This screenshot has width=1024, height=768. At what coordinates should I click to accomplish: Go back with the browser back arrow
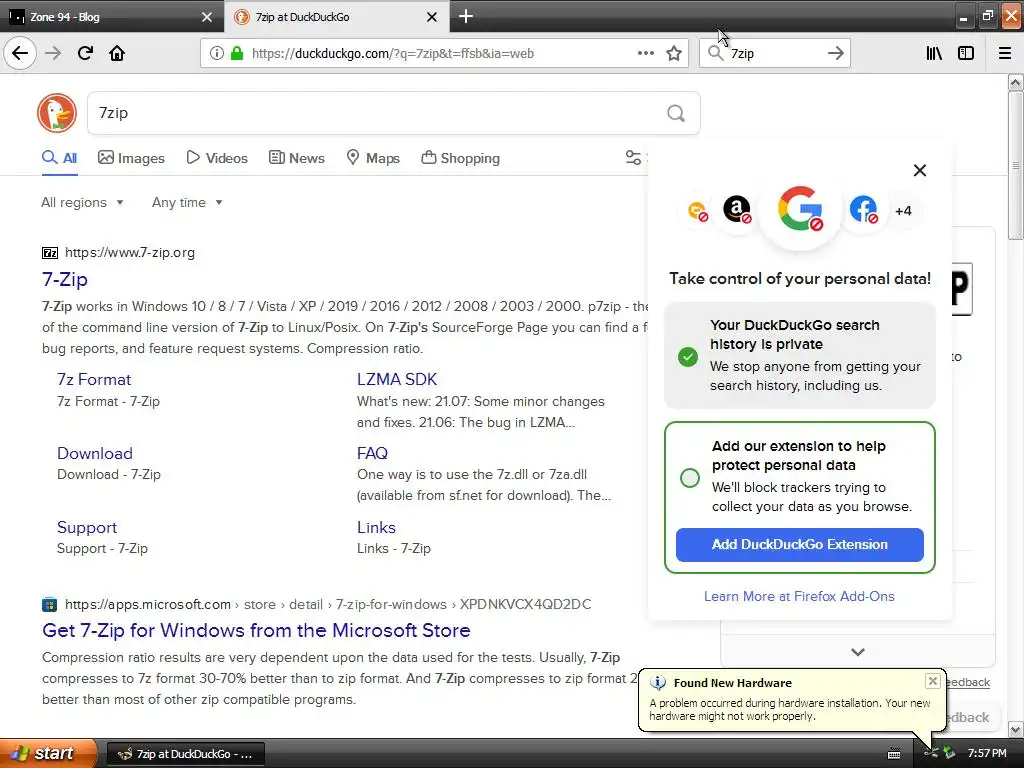coord(20,53)
